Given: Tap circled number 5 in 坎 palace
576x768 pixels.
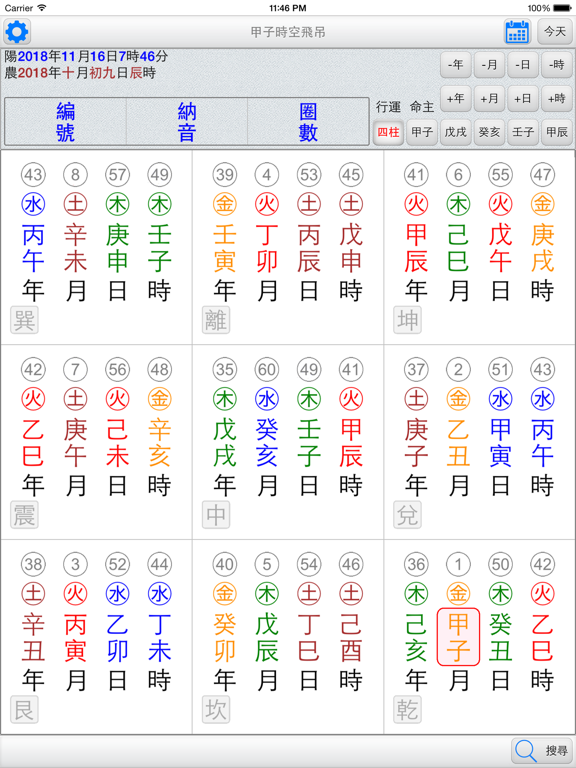Looking at the screenshot, I should point(267,565).
